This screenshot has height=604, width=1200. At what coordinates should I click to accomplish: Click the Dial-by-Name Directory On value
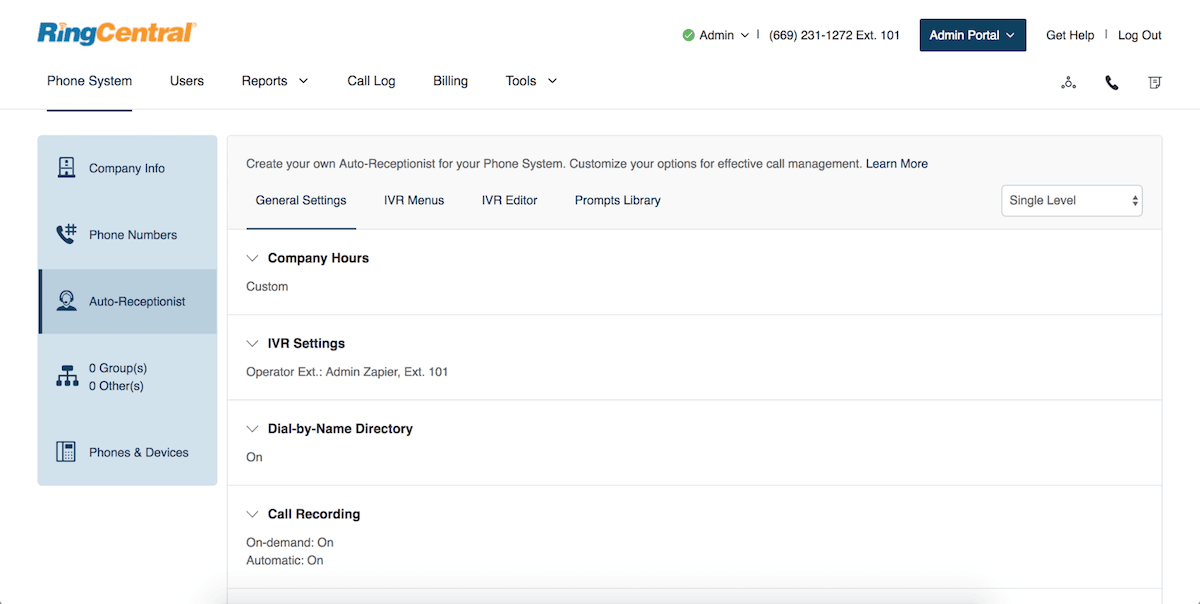click(x=254, y=457)
